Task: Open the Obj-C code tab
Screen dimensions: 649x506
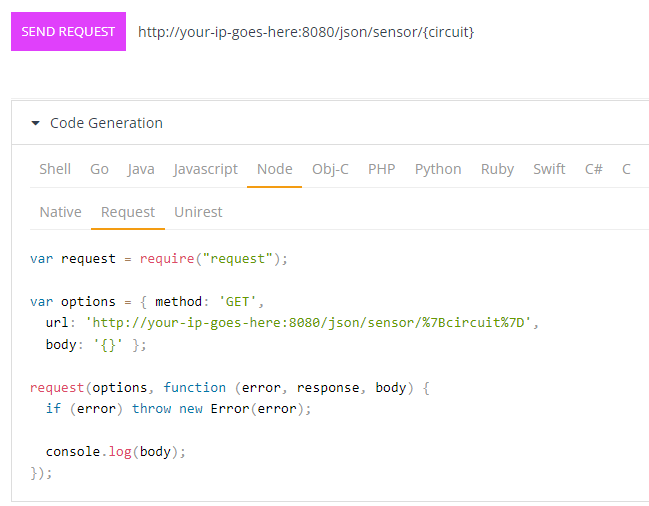Action: tap(330, 169)
